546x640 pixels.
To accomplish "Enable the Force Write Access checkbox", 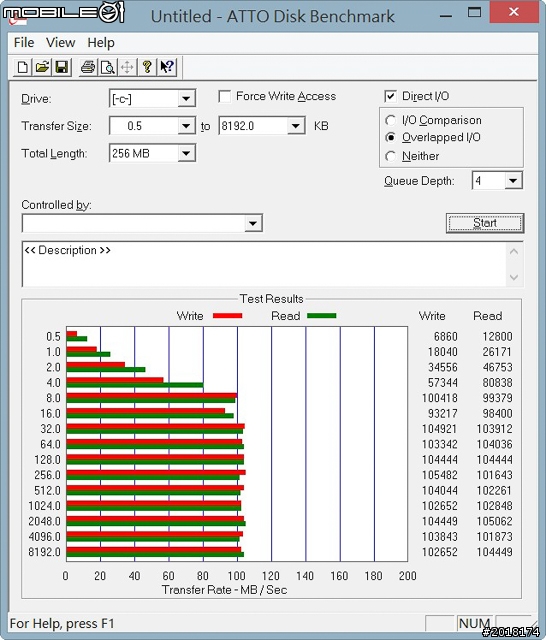I will 224,97.
